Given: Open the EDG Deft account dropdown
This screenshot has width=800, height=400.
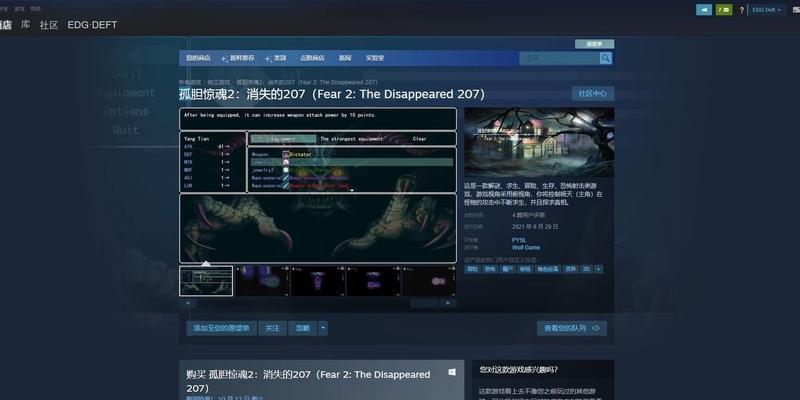Looking at the screenshot, I should point(766,10).
